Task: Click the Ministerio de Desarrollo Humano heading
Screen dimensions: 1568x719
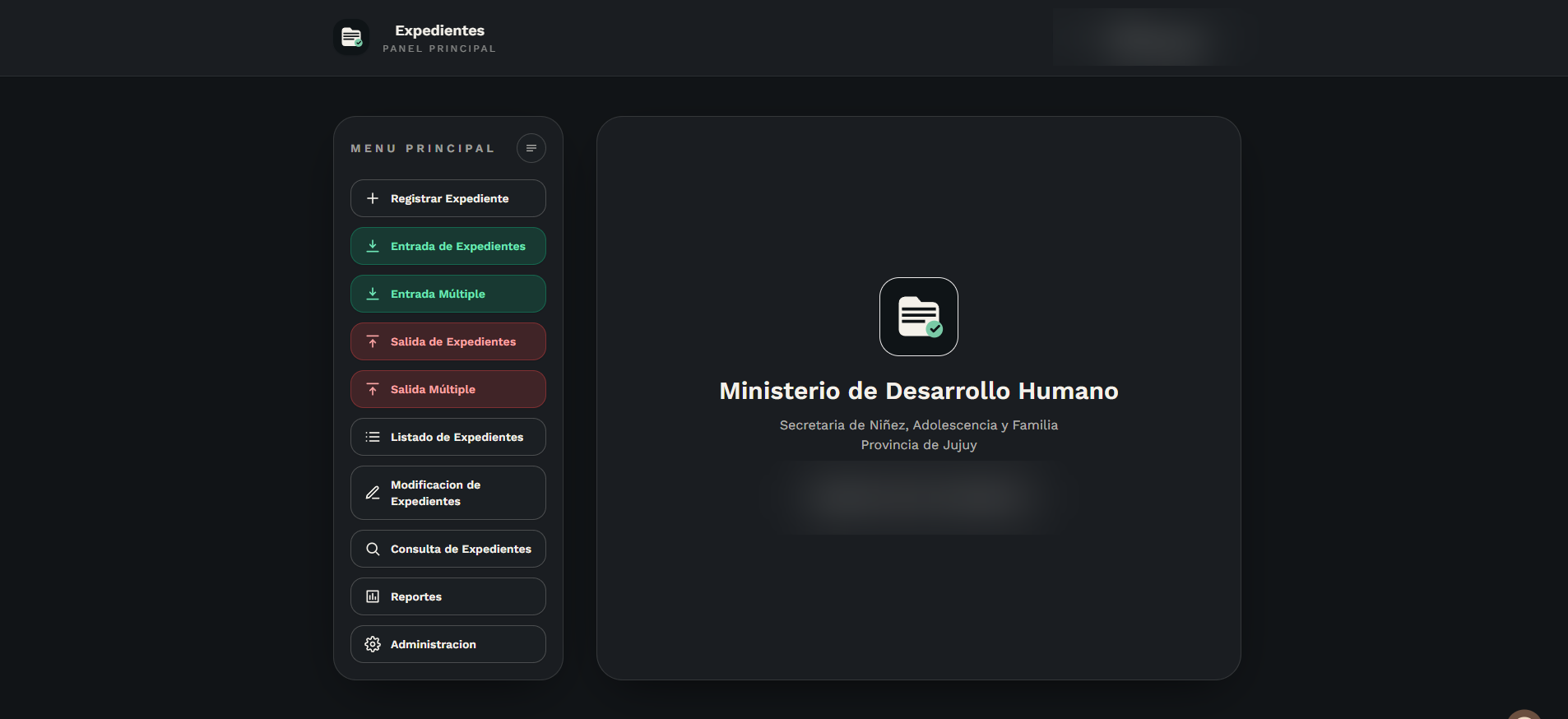Action: click(919, 391)
